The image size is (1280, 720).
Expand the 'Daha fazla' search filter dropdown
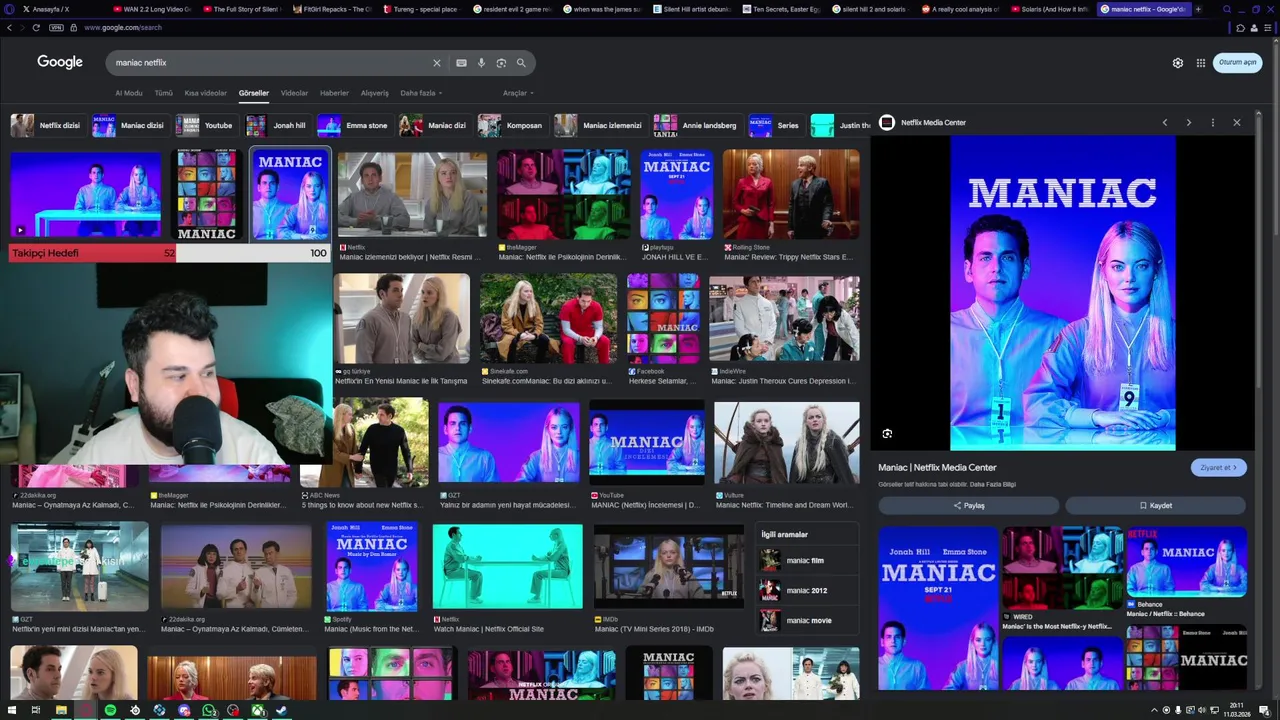(421, 93)
